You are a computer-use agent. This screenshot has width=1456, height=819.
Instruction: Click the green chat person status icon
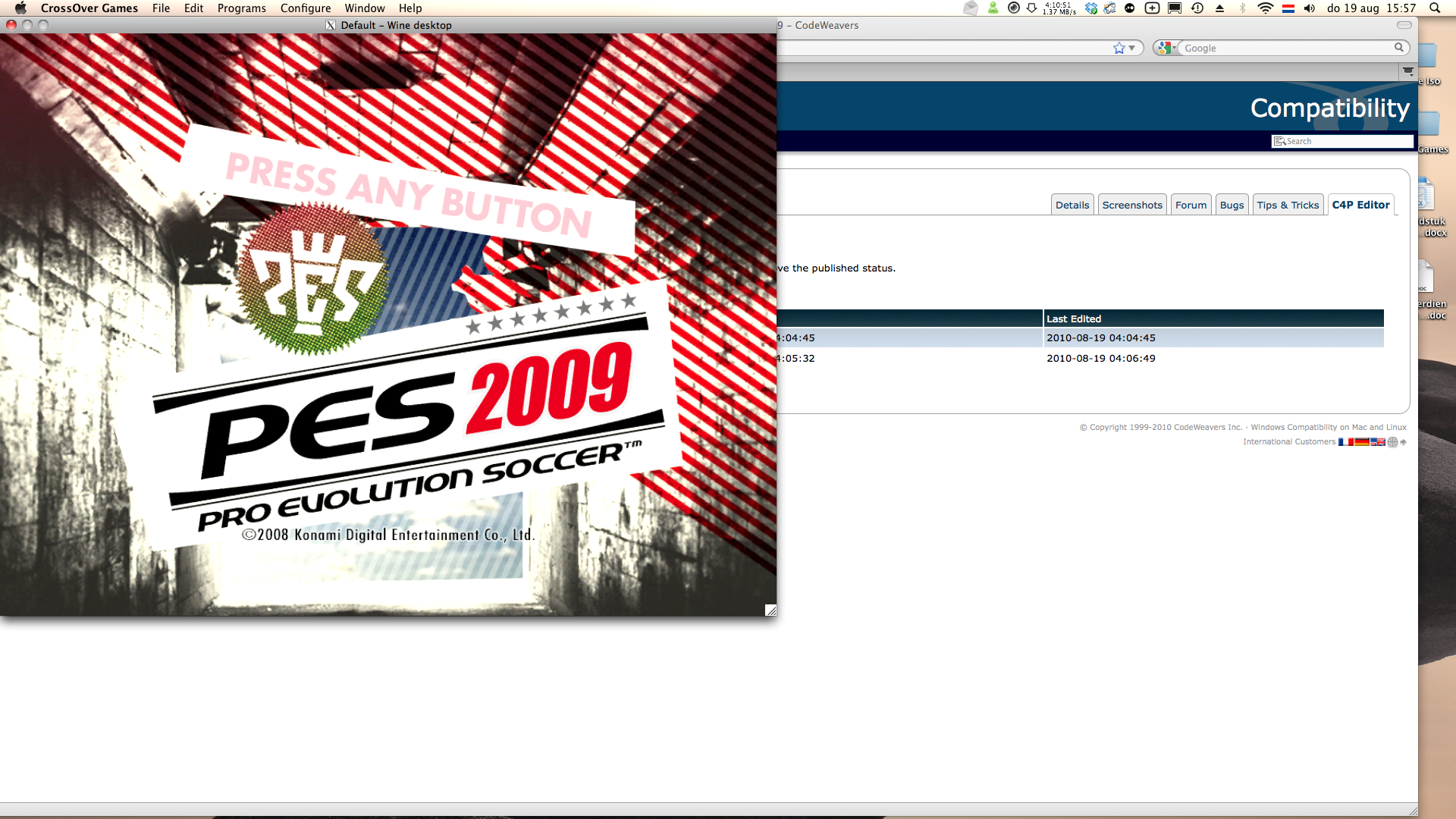coord(993,8)
